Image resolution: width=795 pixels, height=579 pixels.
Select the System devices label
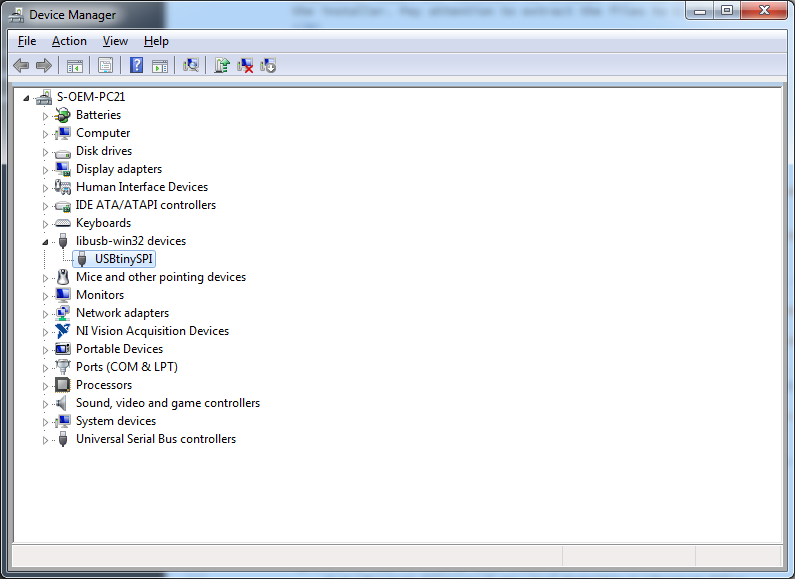pyautogui.click(x=116, y=421)
